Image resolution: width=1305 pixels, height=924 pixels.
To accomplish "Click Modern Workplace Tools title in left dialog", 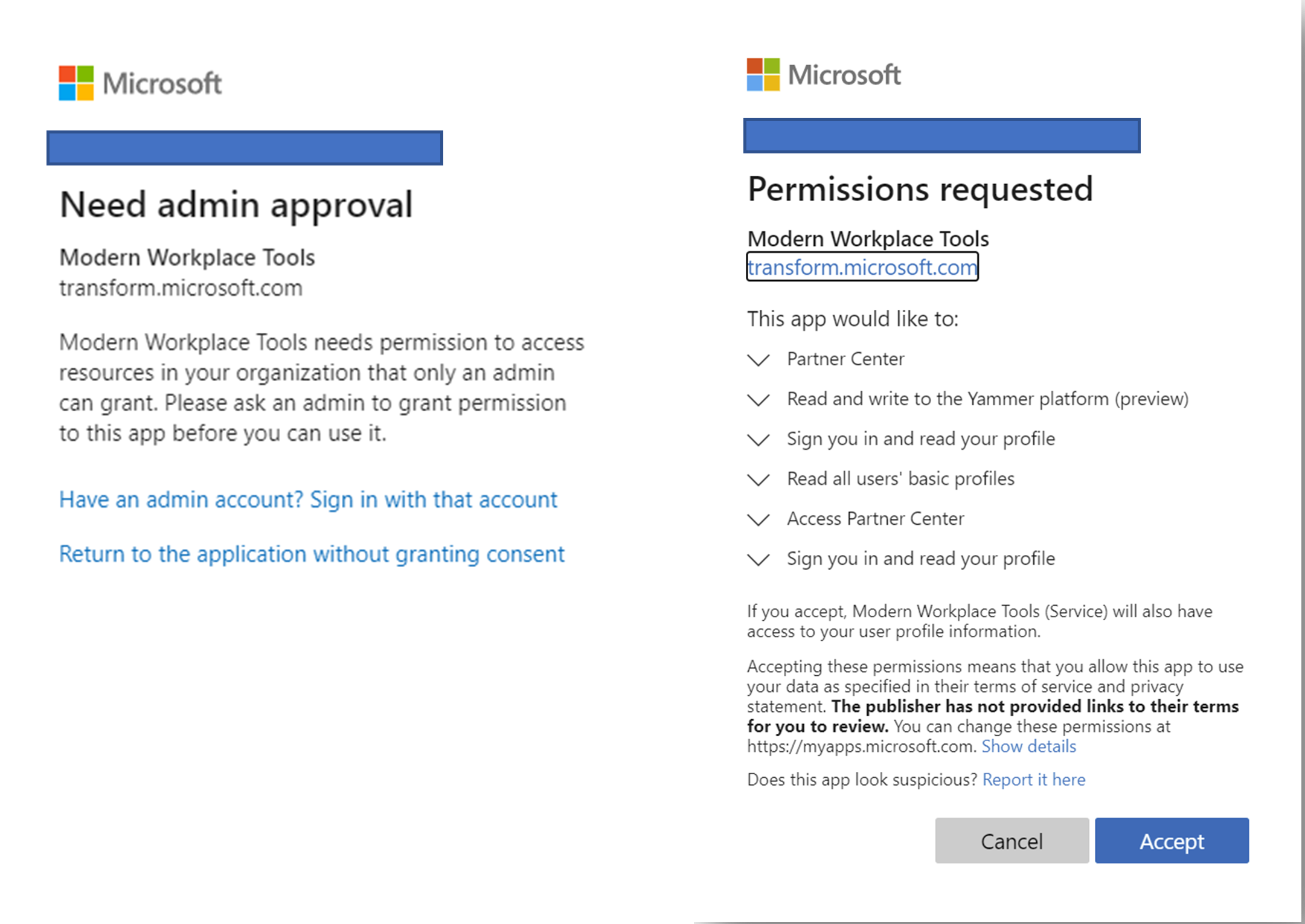I will [187, 258].
